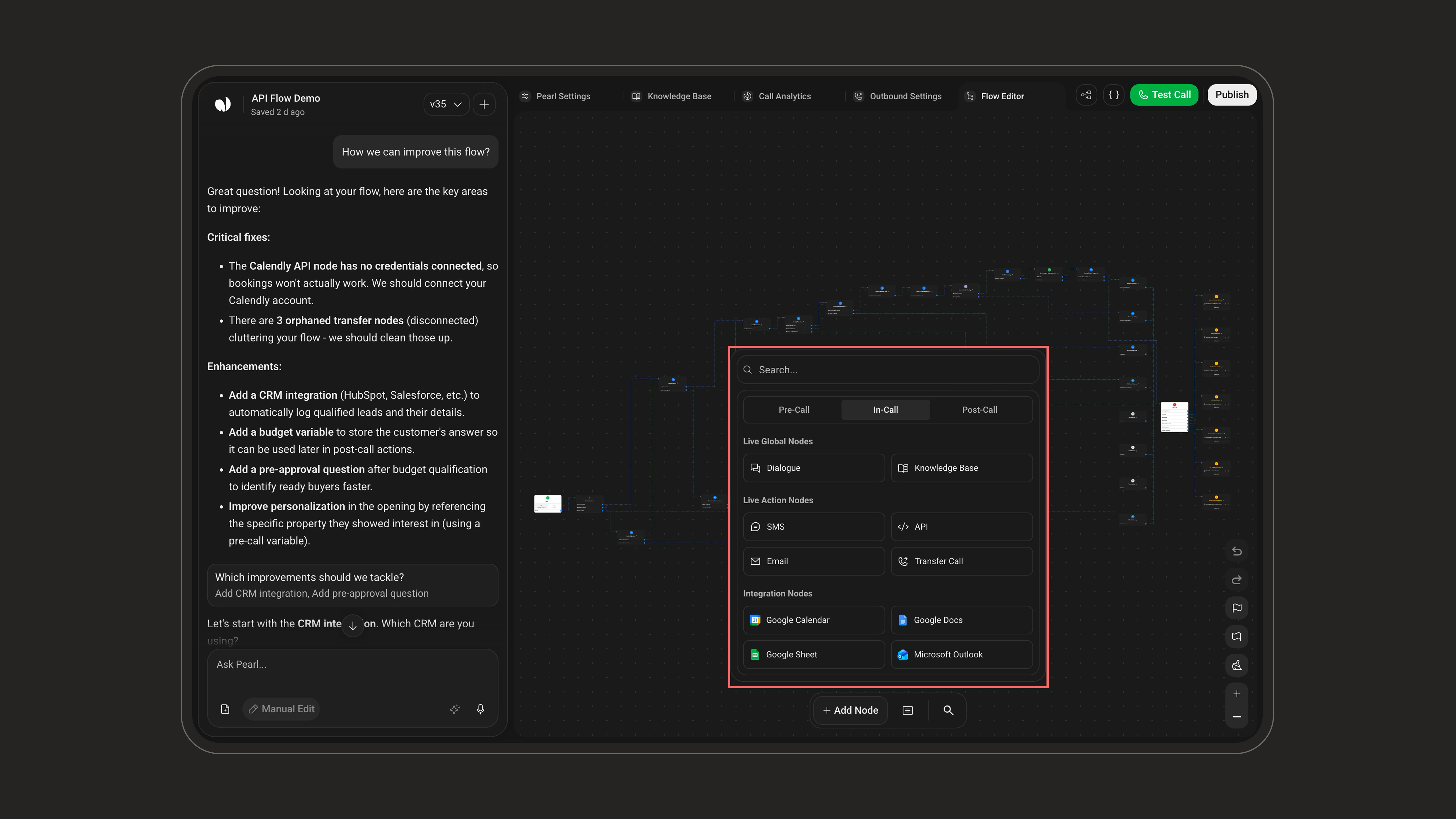The image size is (1456, 819).
Task: Click the white end node with red dot
Action: (x=1174, y=417)
